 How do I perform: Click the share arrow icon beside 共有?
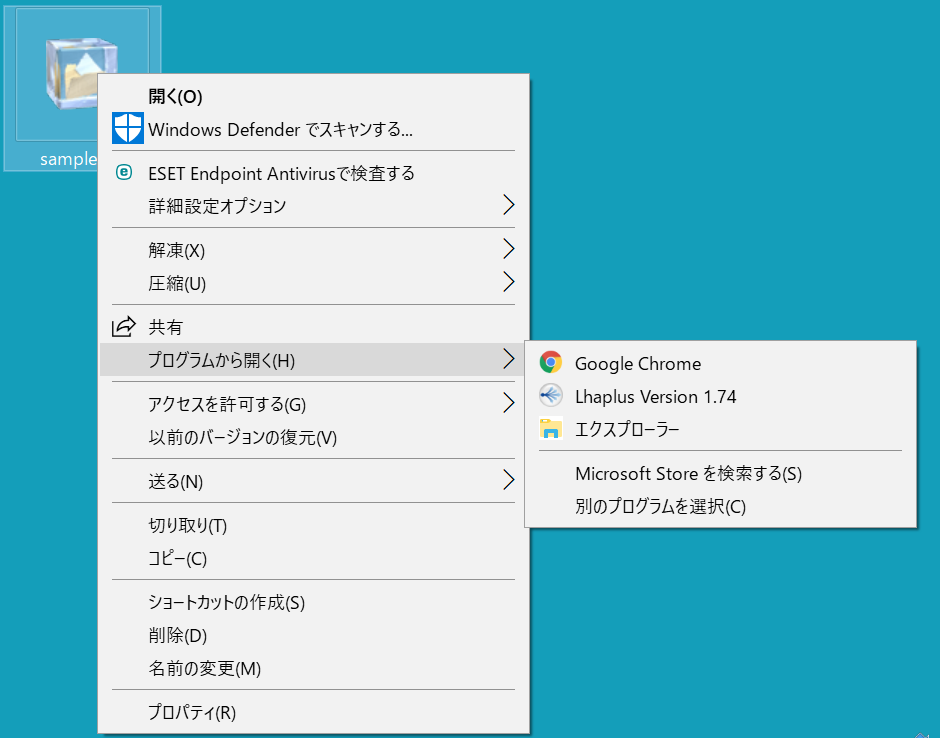tap(124, 327)
